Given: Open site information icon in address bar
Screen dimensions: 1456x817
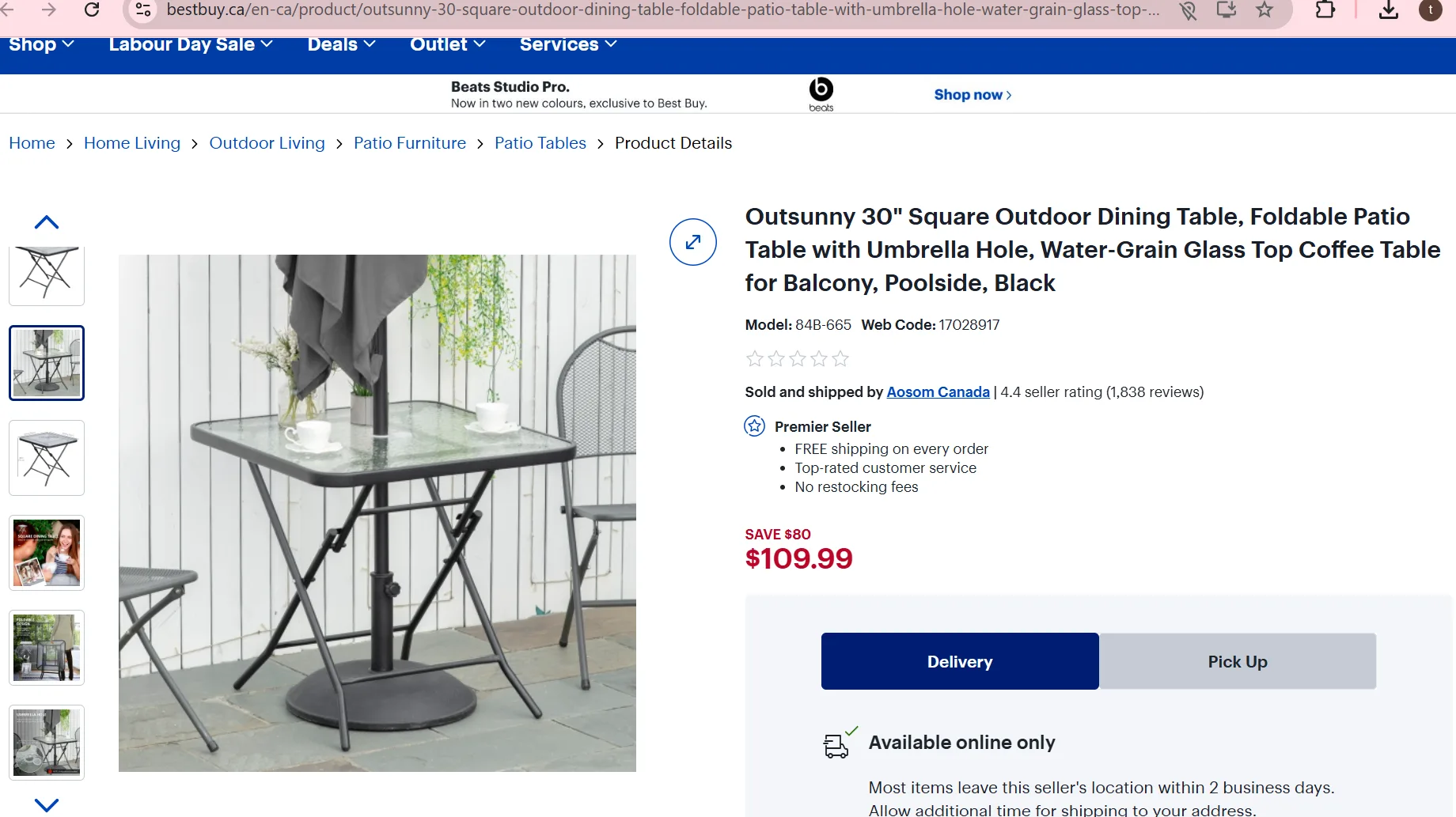Looking at the screenshot, I should click(143, 9).
